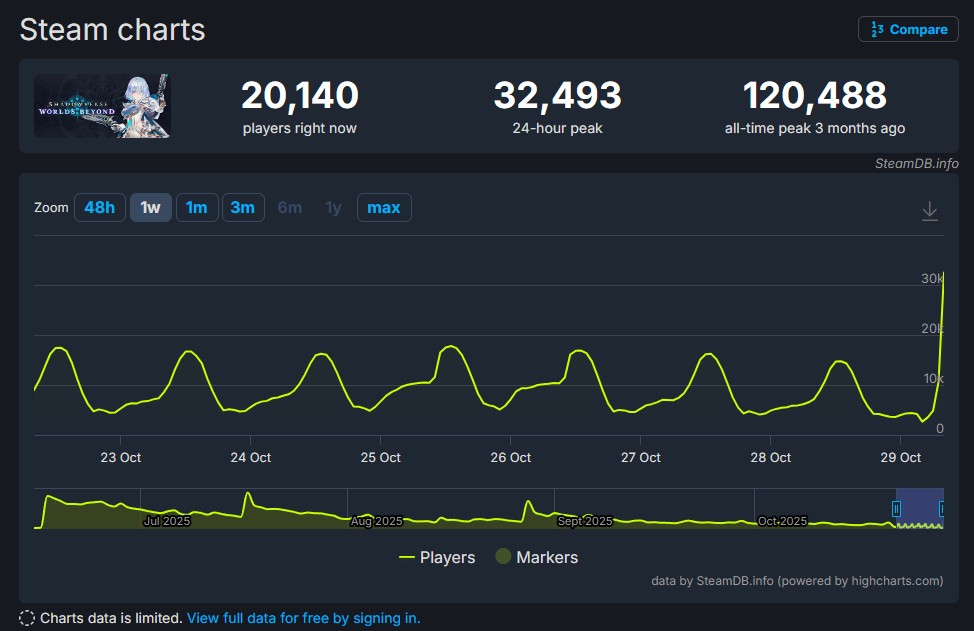This screenshot has width=974, height=631.
Task: Click the highlighted navigator selection window
Action: pyautogui.click(x=919, y=509)
